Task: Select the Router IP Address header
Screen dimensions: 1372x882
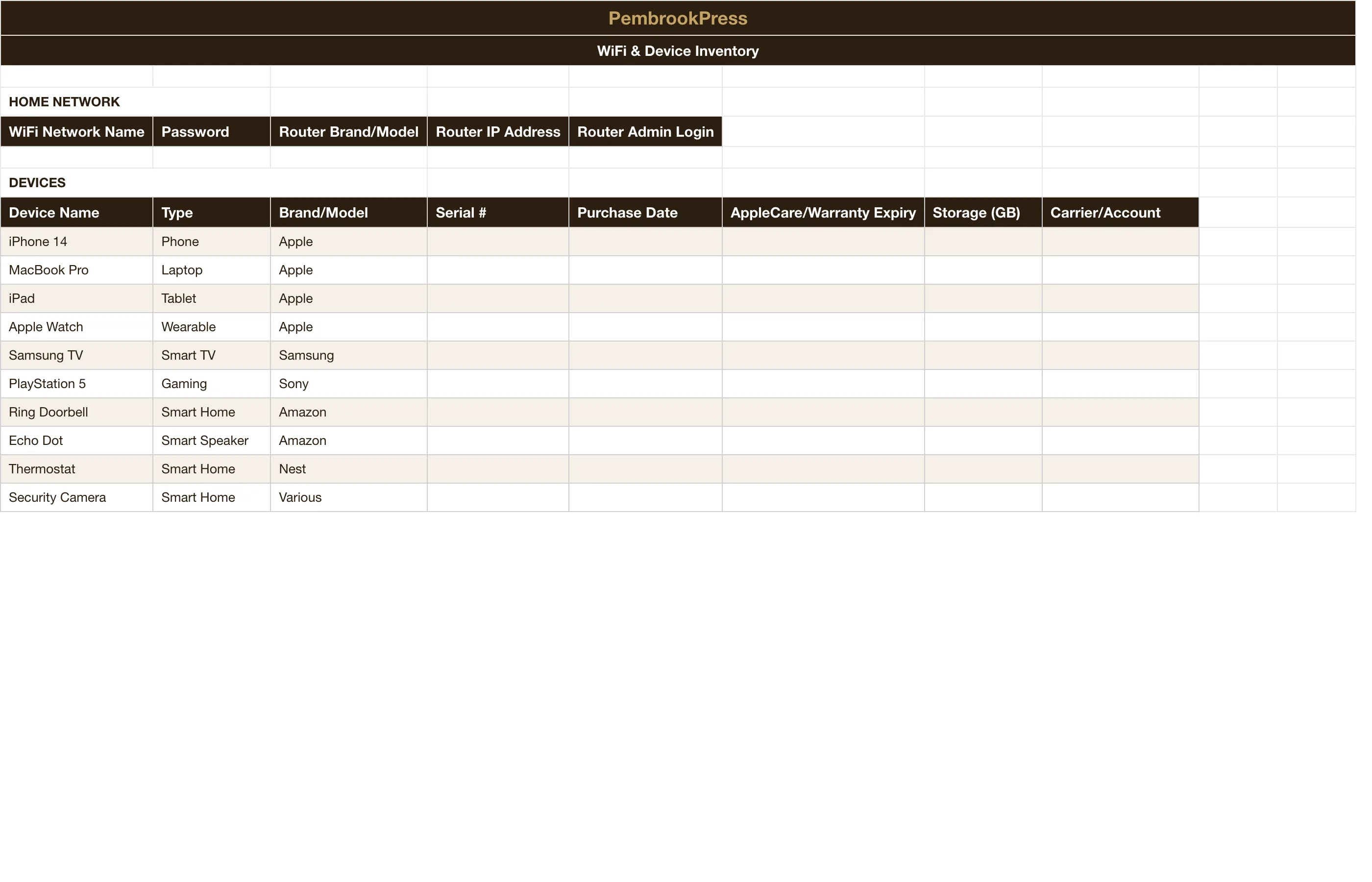Action: (498, 132)
